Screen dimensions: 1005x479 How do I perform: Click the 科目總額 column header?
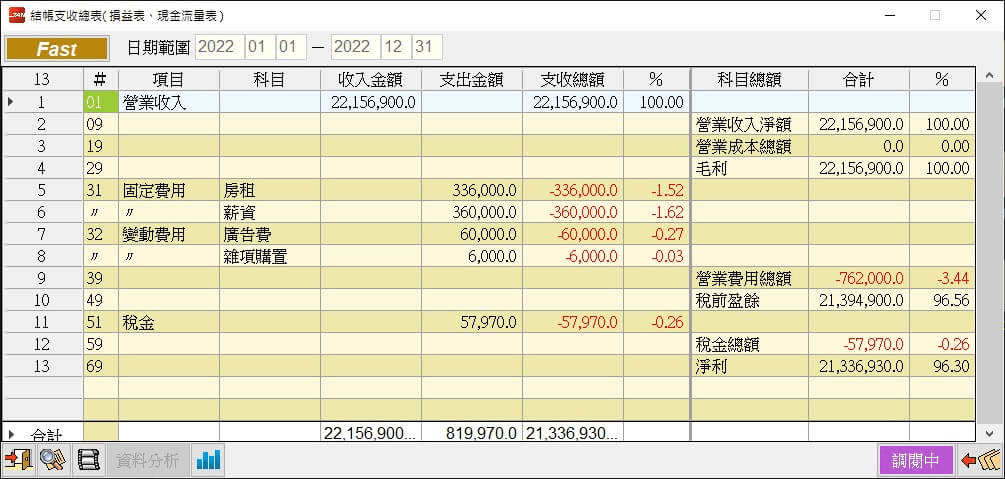(749, 80)
